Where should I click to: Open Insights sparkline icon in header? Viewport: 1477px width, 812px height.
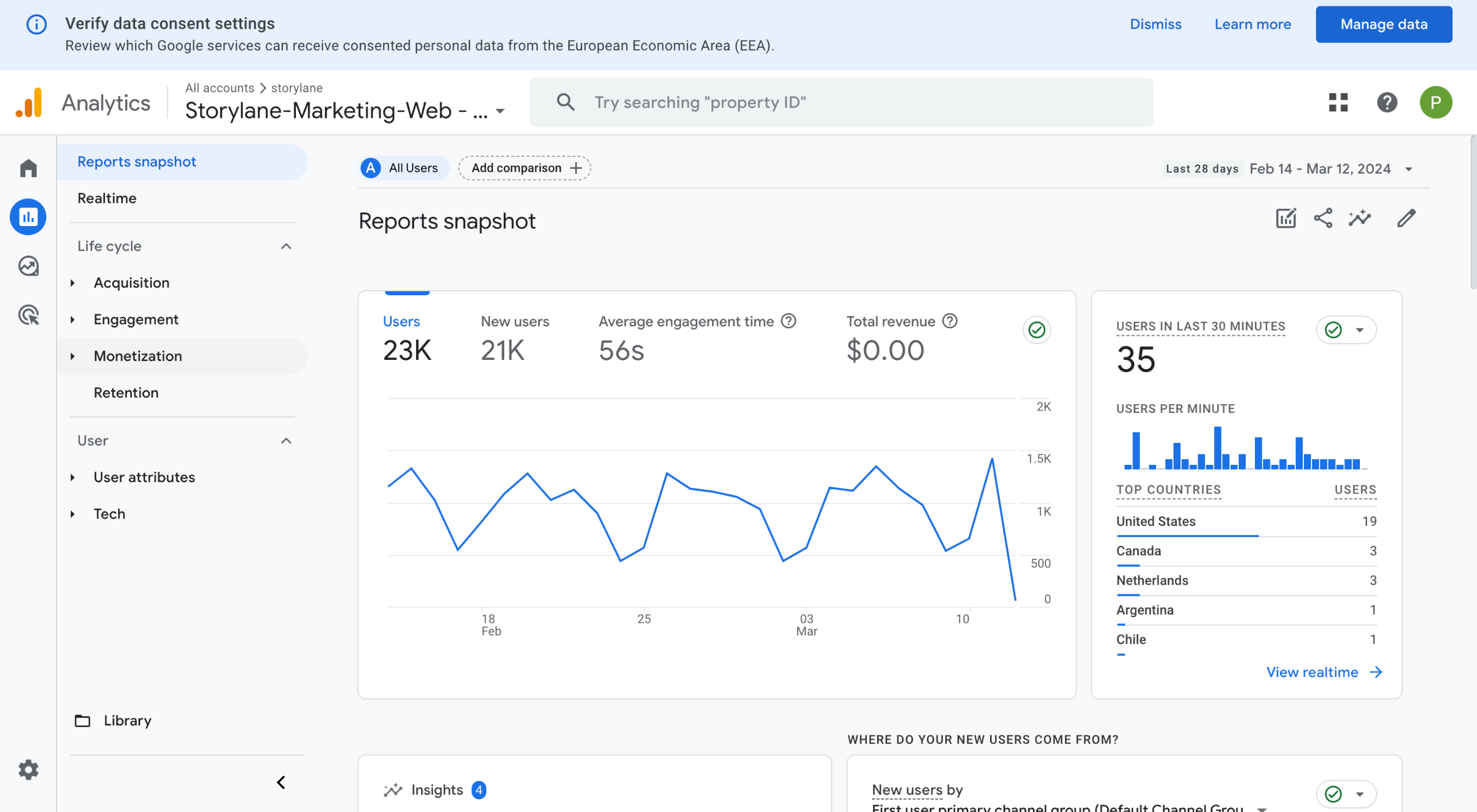(x=1360, y=218)
